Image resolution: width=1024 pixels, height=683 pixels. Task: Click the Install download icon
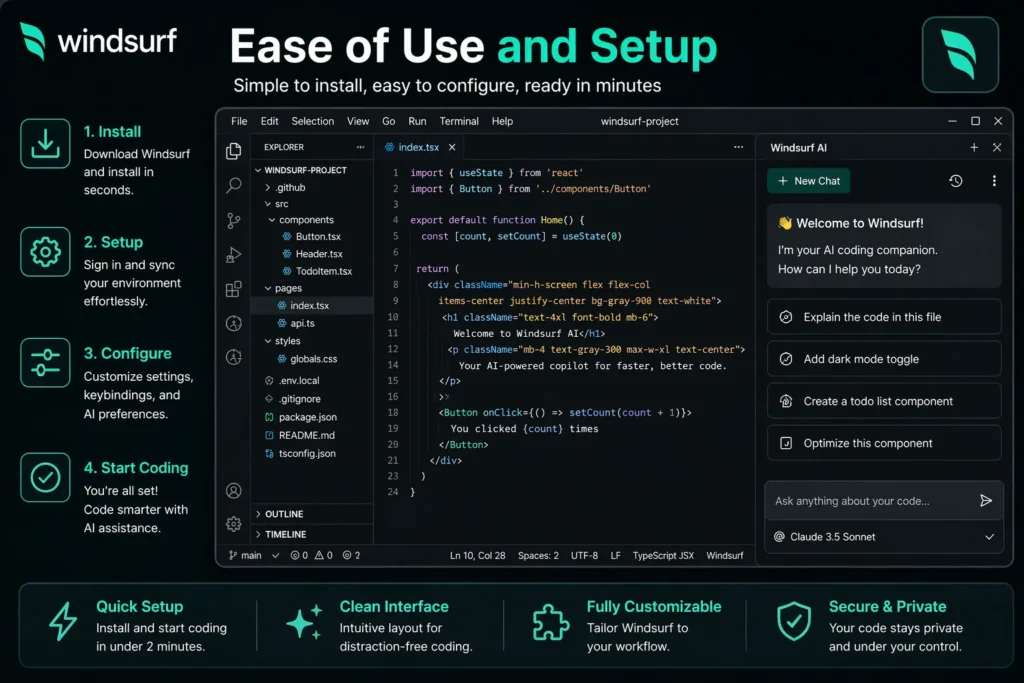(x=45, y=144)
